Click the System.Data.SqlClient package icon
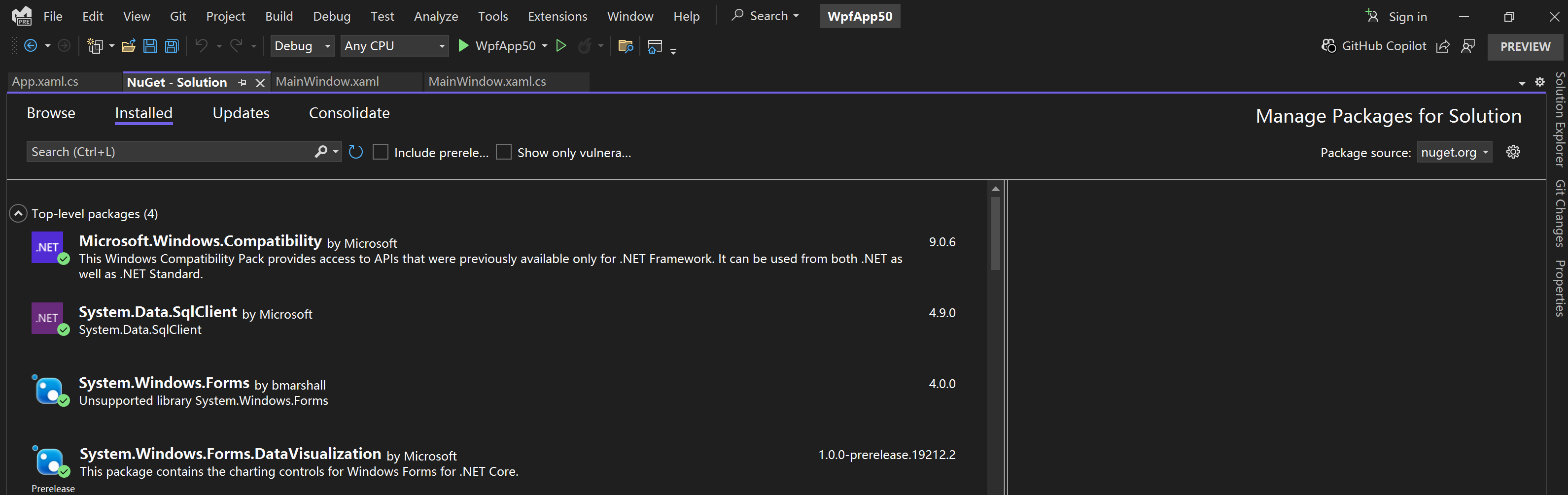This screenshot has height=495, width=1568. [x=47, y=318]
